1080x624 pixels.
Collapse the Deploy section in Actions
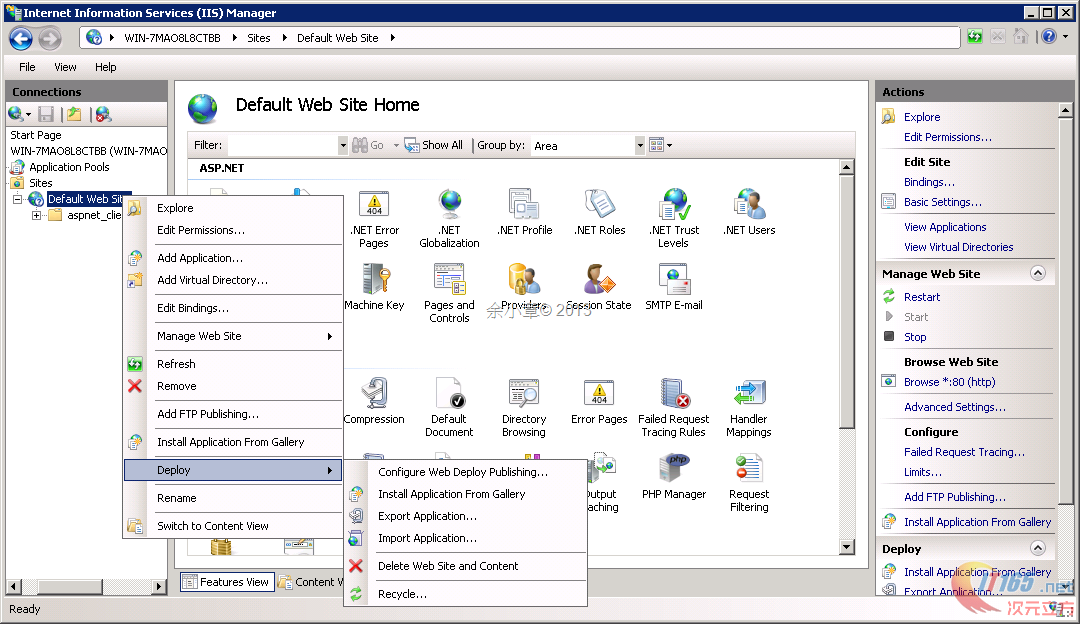tap(1037, 548)
